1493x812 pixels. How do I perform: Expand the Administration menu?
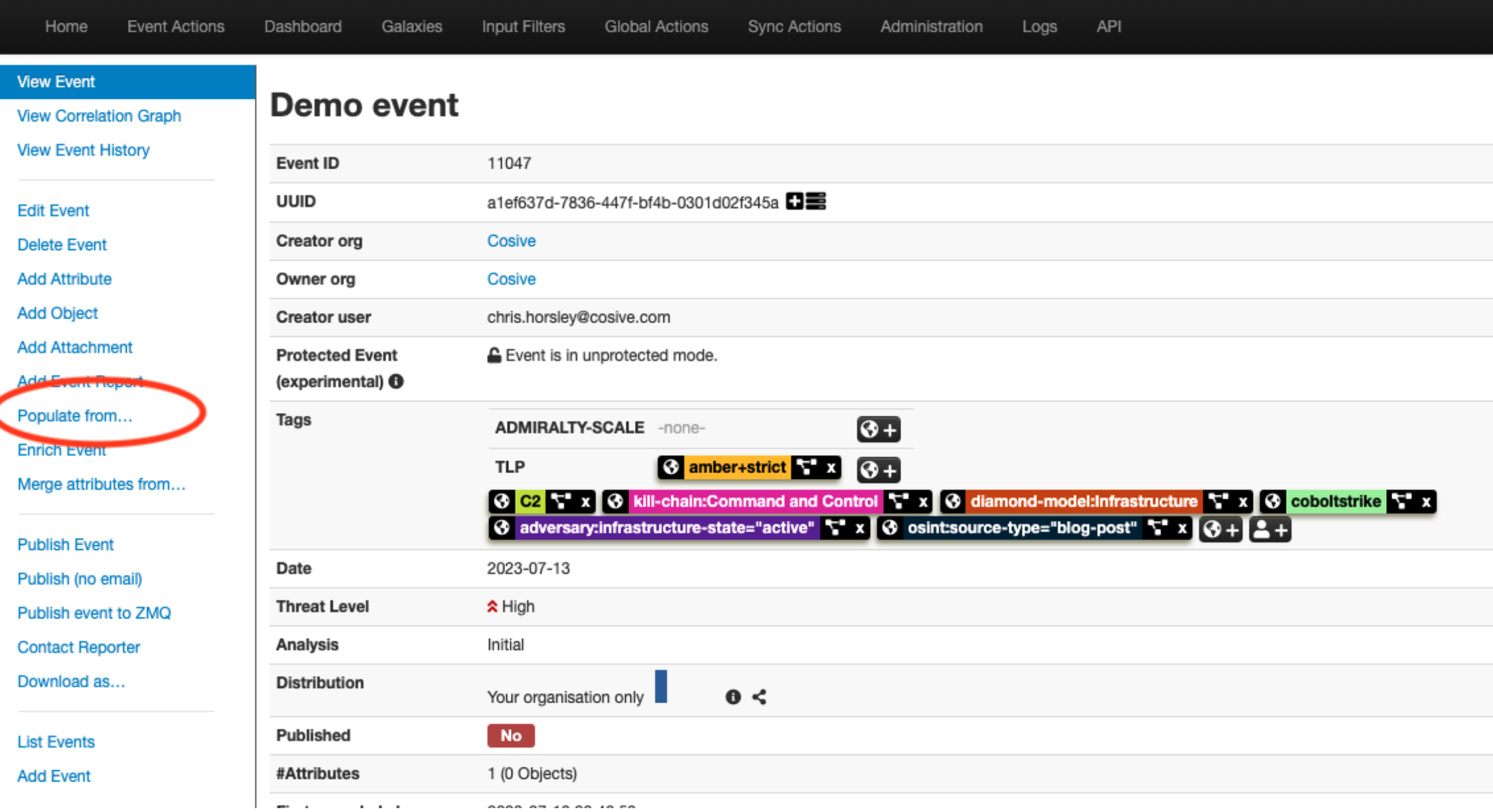[931, 27]
